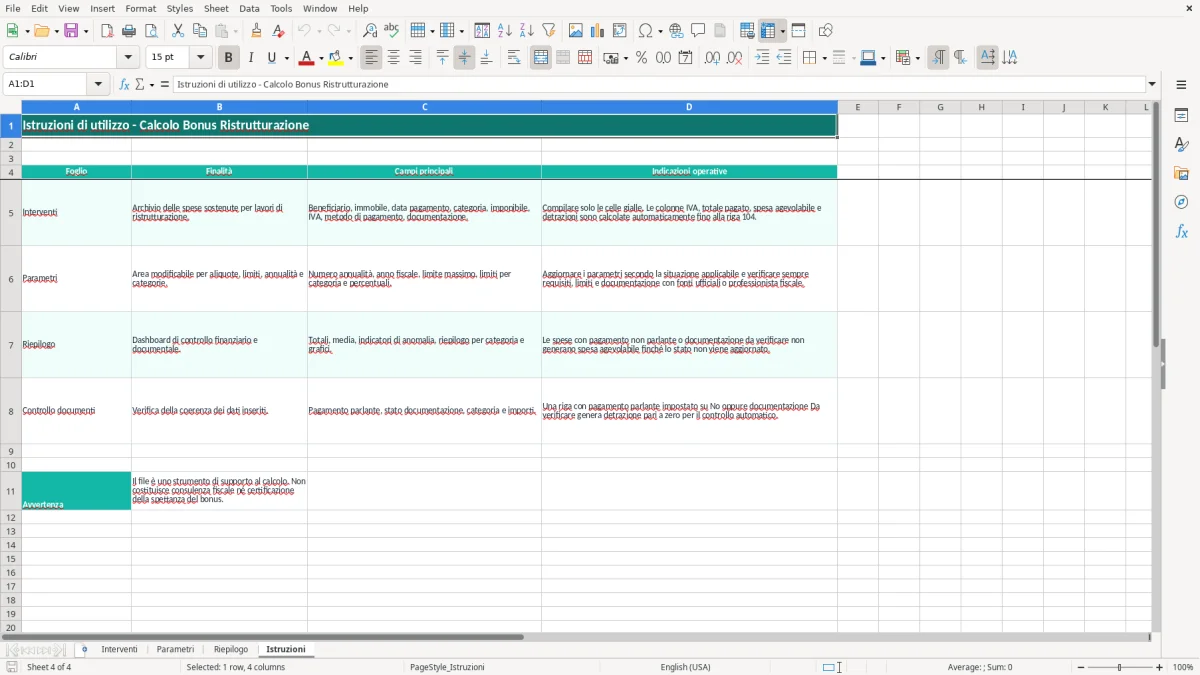
Task: Insert a comment
Action: point(698,31)
